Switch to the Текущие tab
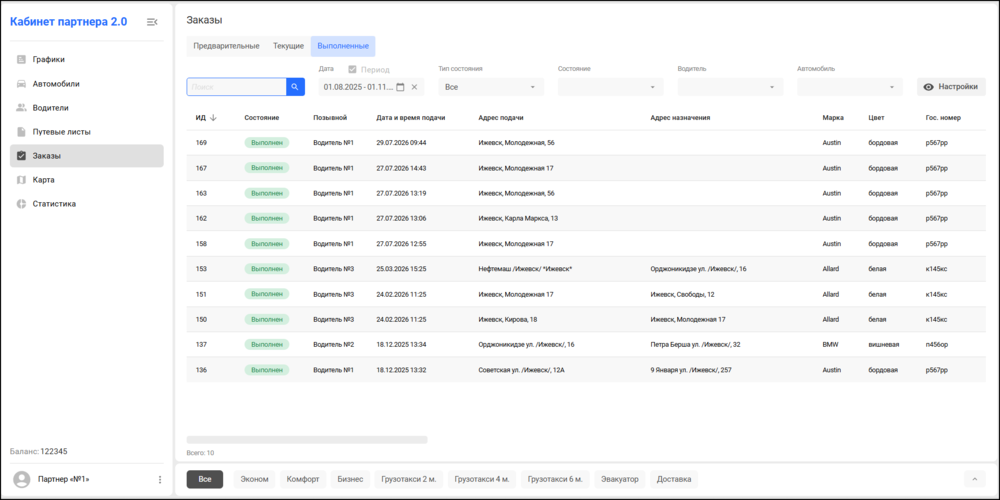The height and width of the screenshot is (500, 1000). pos(288,47)
